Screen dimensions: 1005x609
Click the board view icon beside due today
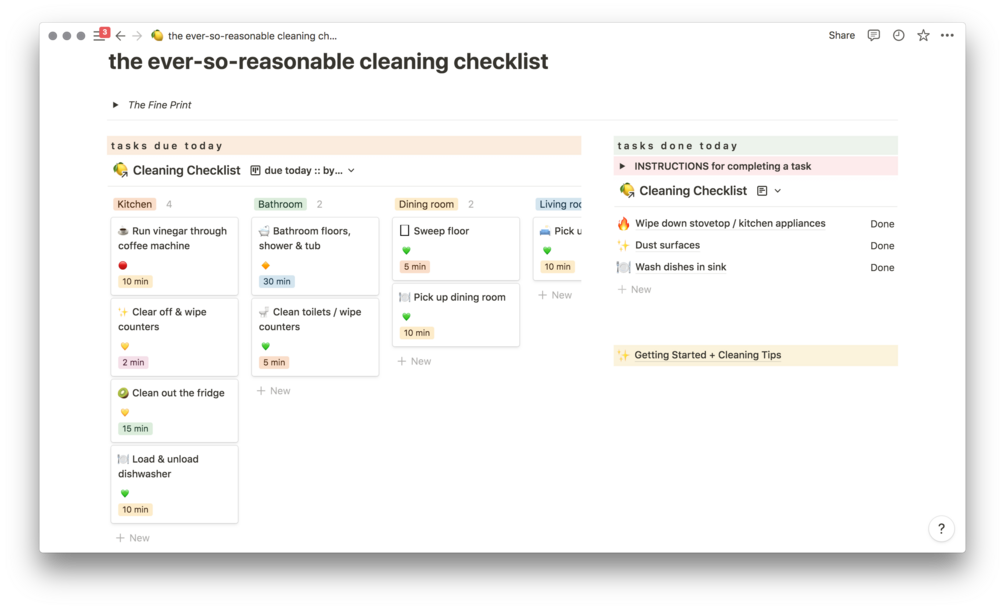(256, 171)
